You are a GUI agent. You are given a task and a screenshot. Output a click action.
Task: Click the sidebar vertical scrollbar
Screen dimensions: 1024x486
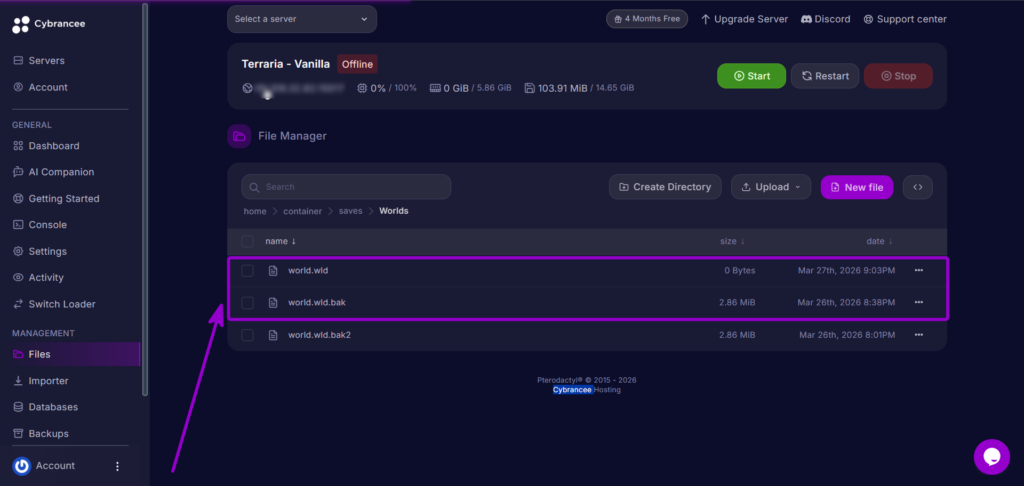(x=145, y=199)
